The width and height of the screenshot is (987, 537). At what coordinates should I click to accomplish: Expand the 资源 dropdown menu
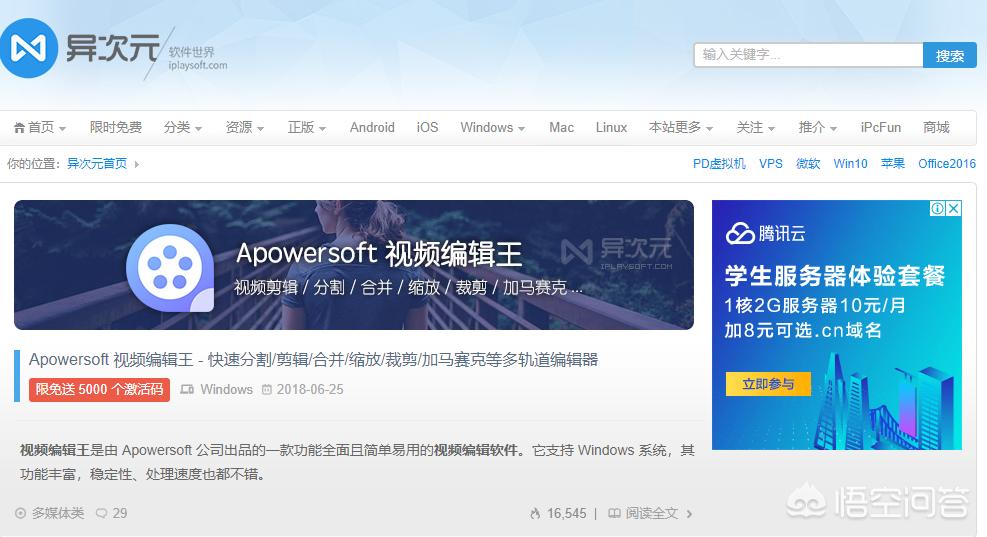261,128
